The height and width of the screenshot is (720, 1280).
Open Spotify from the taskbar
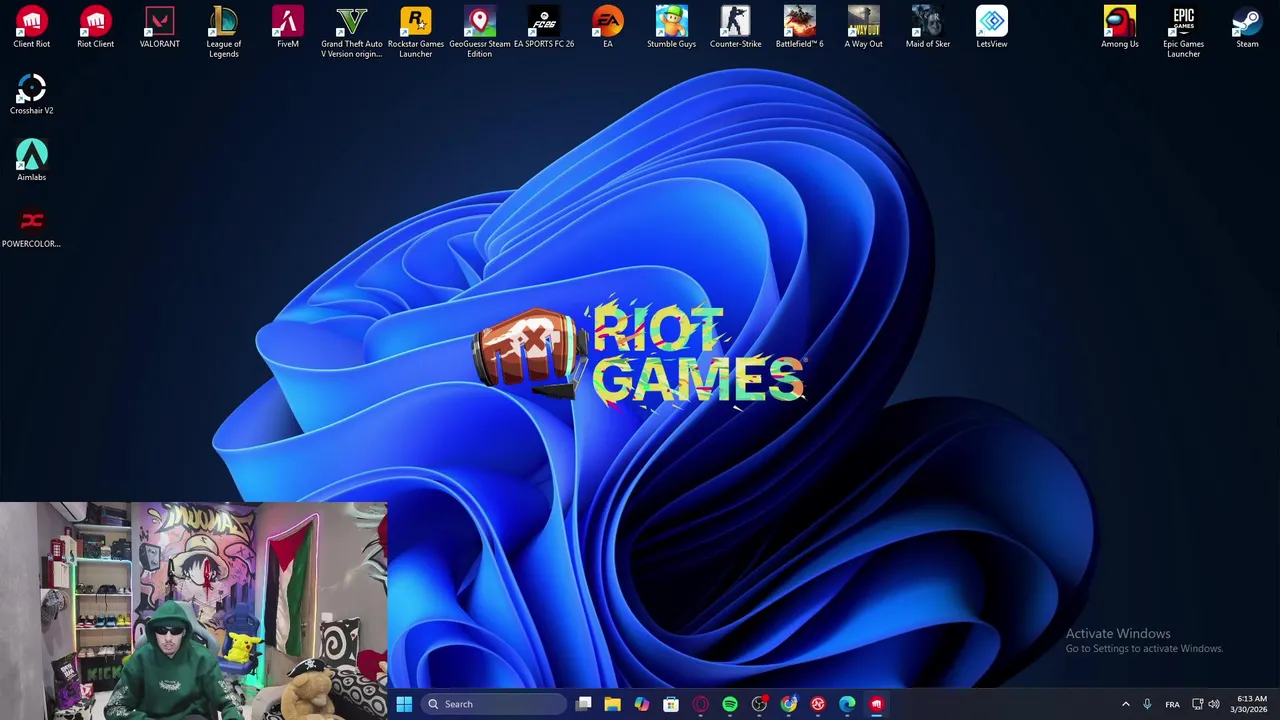pos(730,704)
